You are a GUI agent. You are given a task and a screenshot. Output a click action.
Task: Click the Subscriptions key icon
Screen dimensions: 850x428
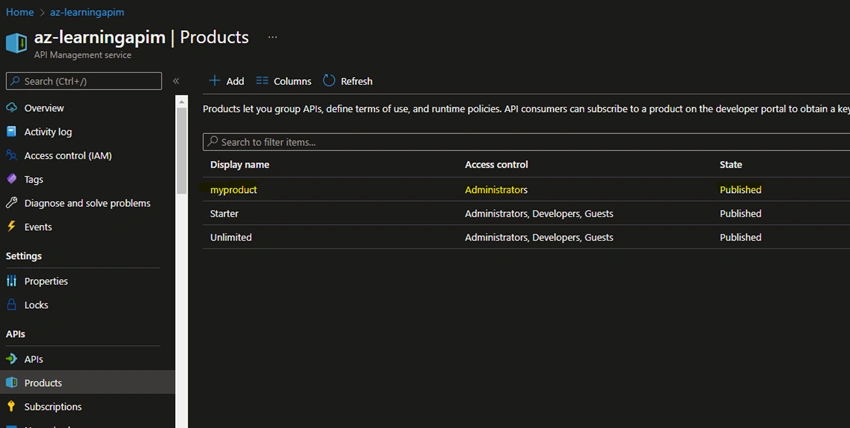tap(11, 406)
